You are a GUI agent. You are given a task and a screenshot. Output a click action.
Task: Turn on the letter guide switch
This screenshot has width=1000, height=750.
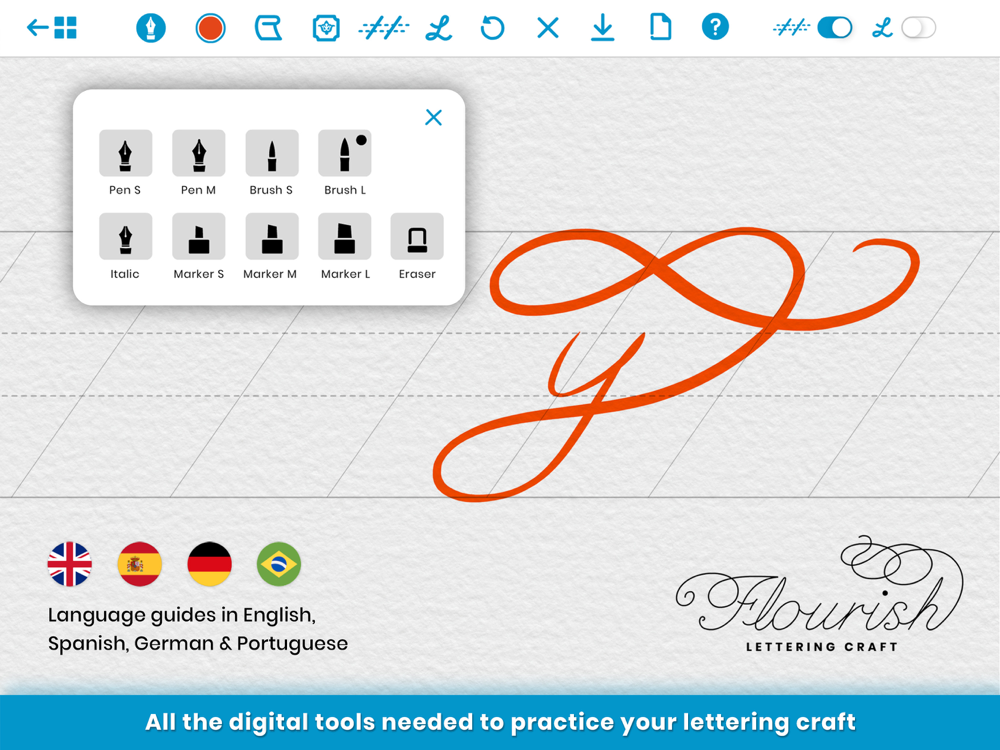click(x=919, y=27)
